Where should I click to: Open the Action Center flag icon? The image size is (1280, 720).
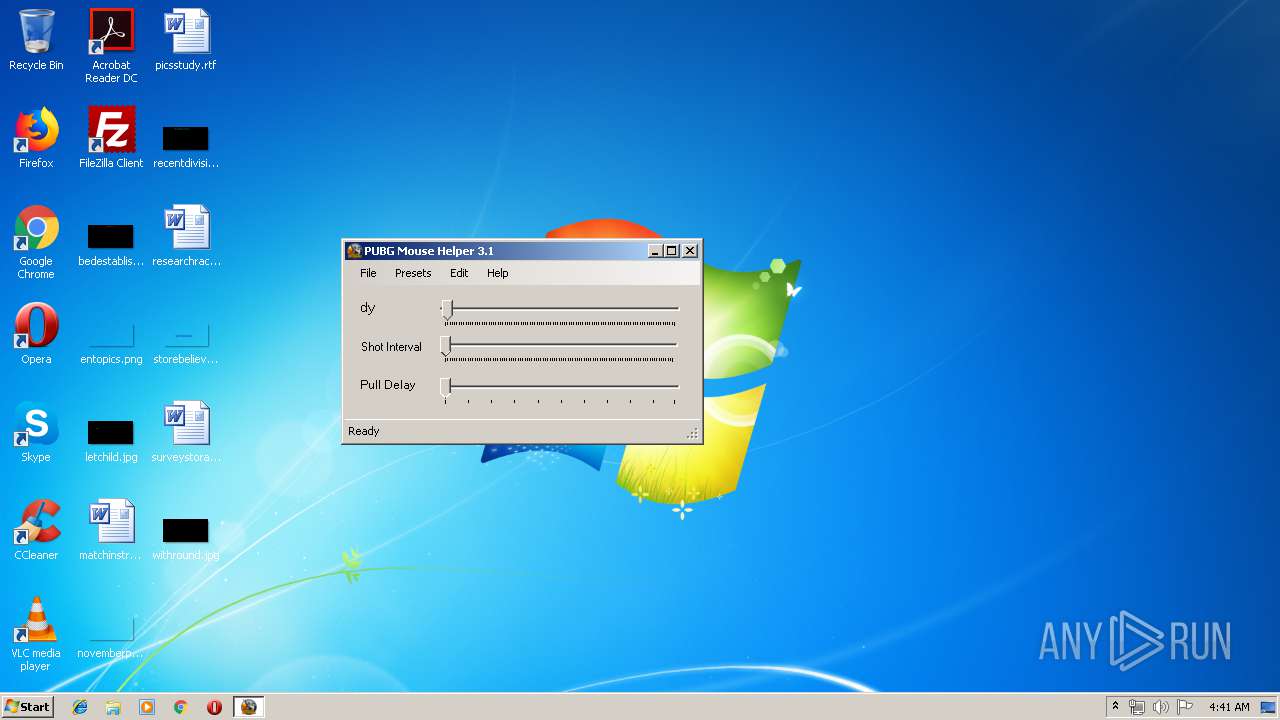[1185, 707]
